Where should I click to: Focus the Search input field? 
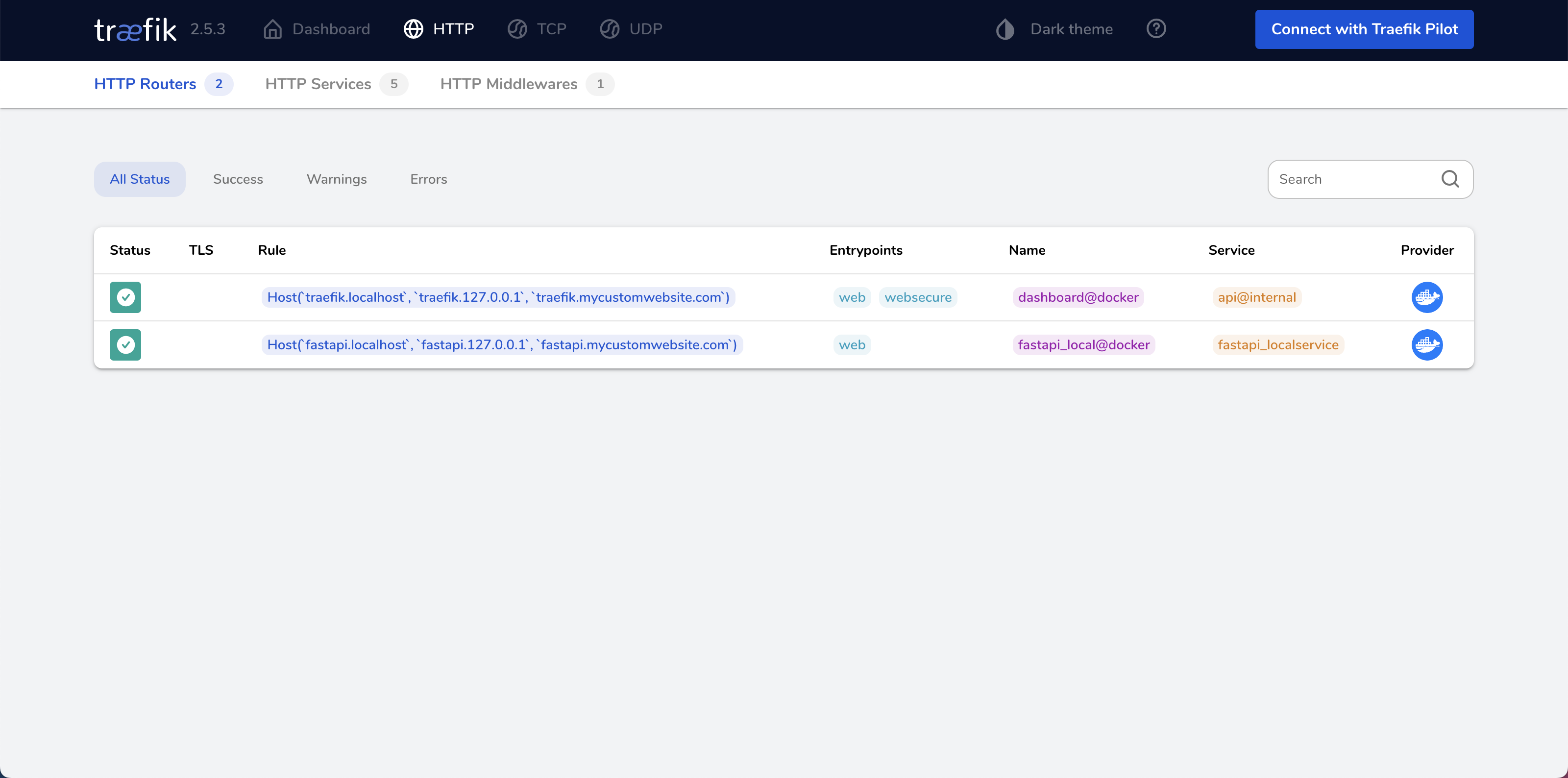click(x=1351, y=179)
